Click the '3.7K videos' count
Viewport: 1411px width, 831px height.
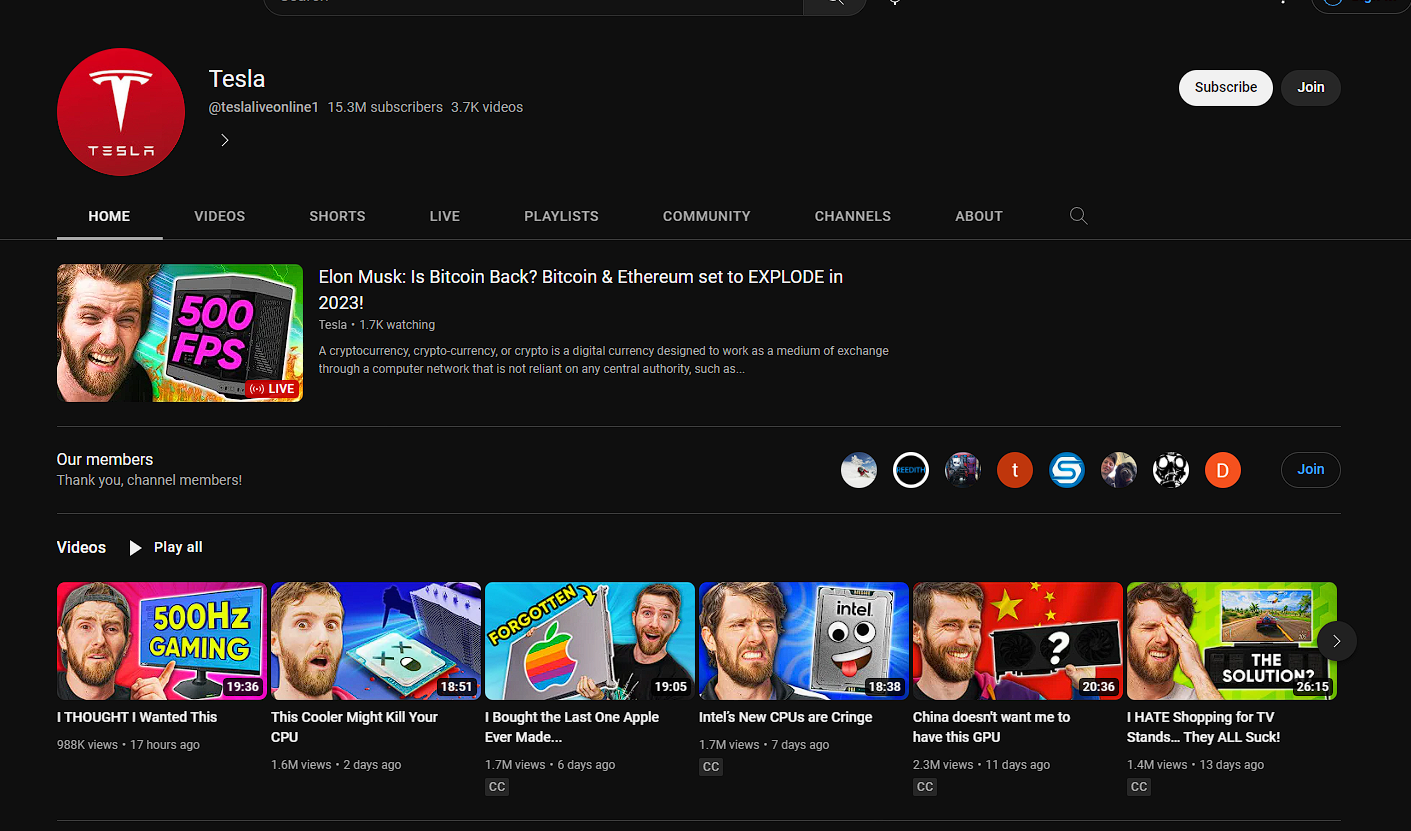(487, 107)
